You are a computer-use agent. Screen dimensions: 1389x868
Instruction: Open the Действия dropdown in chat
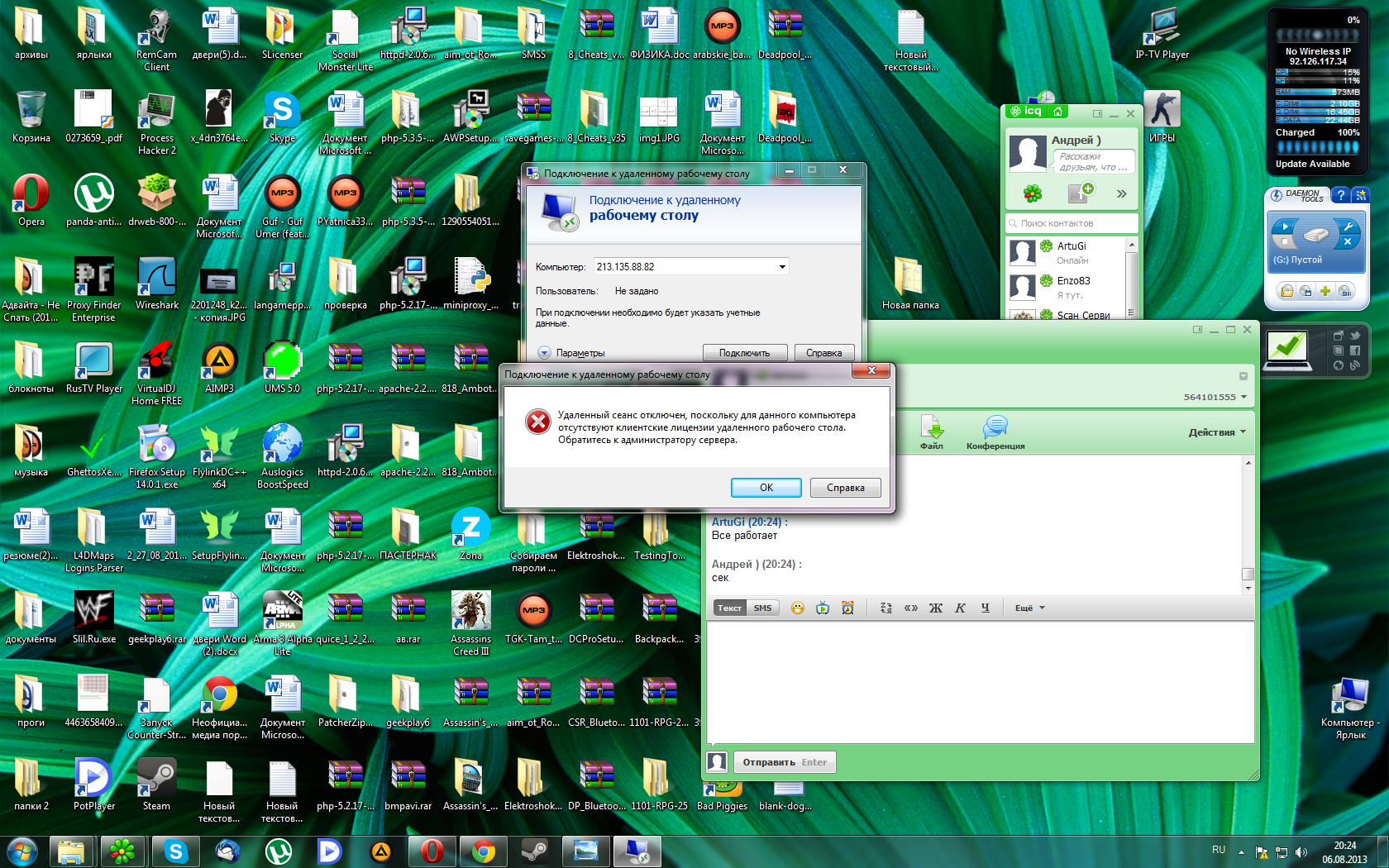[x=1217, y=432]
